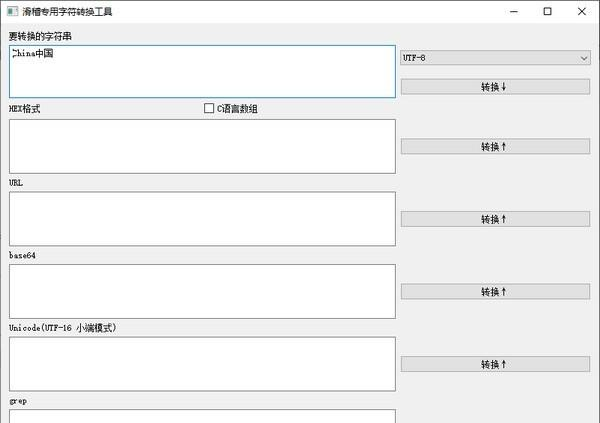The height and width of the screenshot is (423, 600).
Task: Click 转换↑ next to the Unicode box
Action: click(x=495, y=364)
